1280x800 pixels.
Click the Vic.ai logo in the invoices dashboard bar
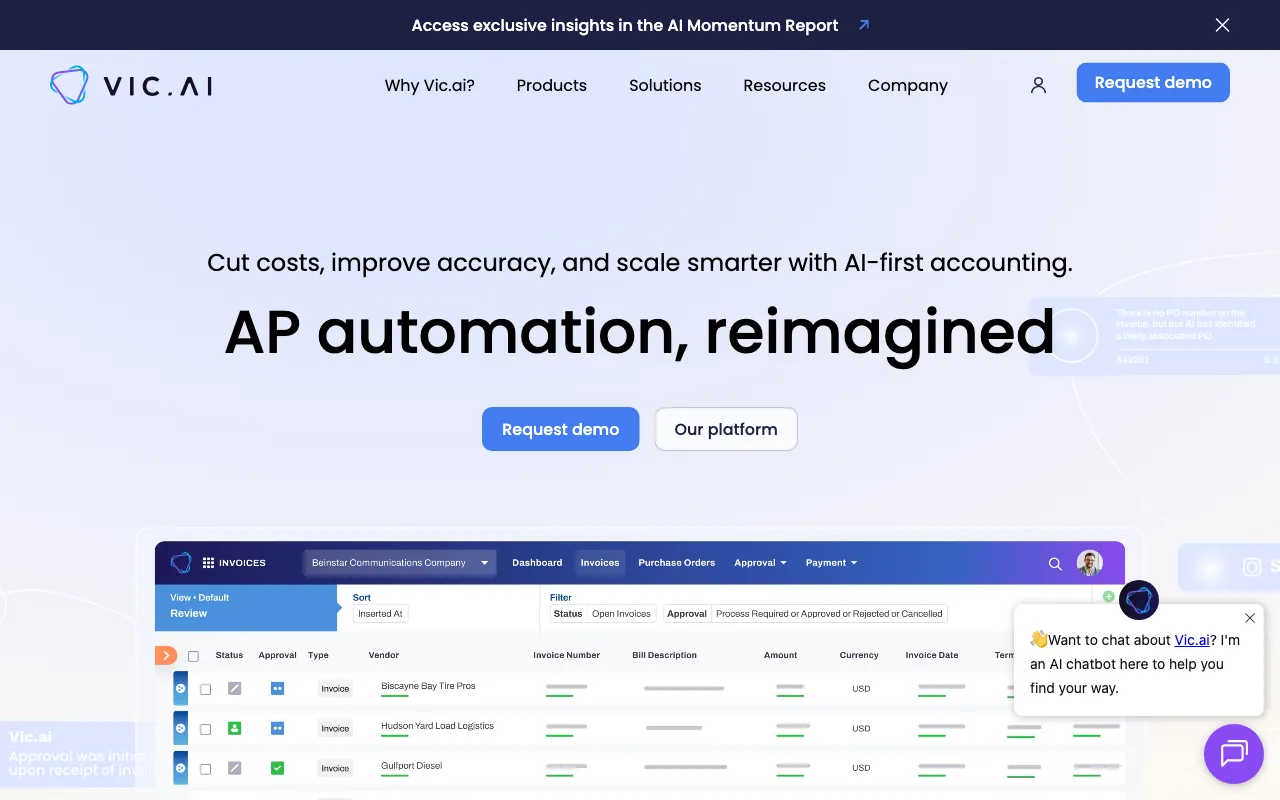181,563
